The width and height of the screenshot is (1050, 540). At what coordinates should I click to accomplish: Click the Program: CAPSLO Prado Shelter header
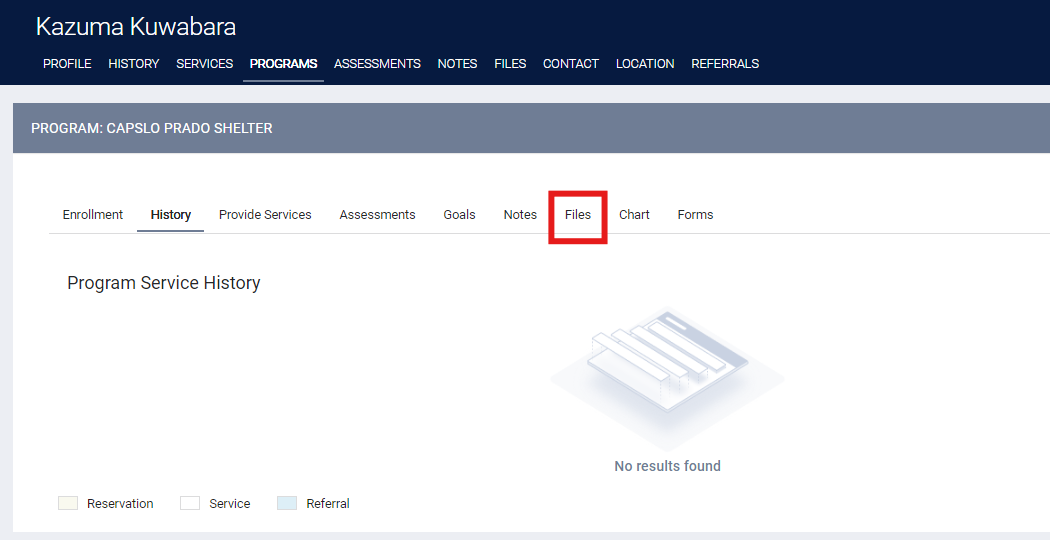point(152,128)
